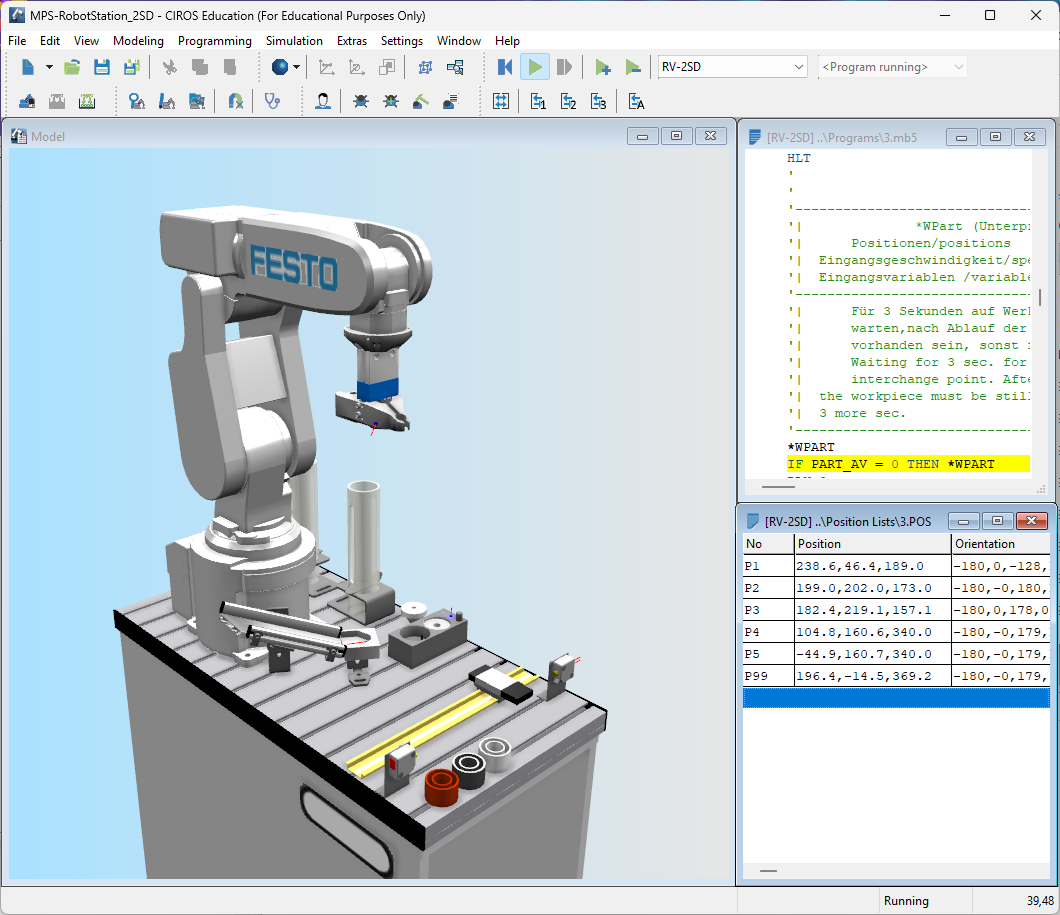Open the RV-2SD robot selection dropdown

pos(798,67)
